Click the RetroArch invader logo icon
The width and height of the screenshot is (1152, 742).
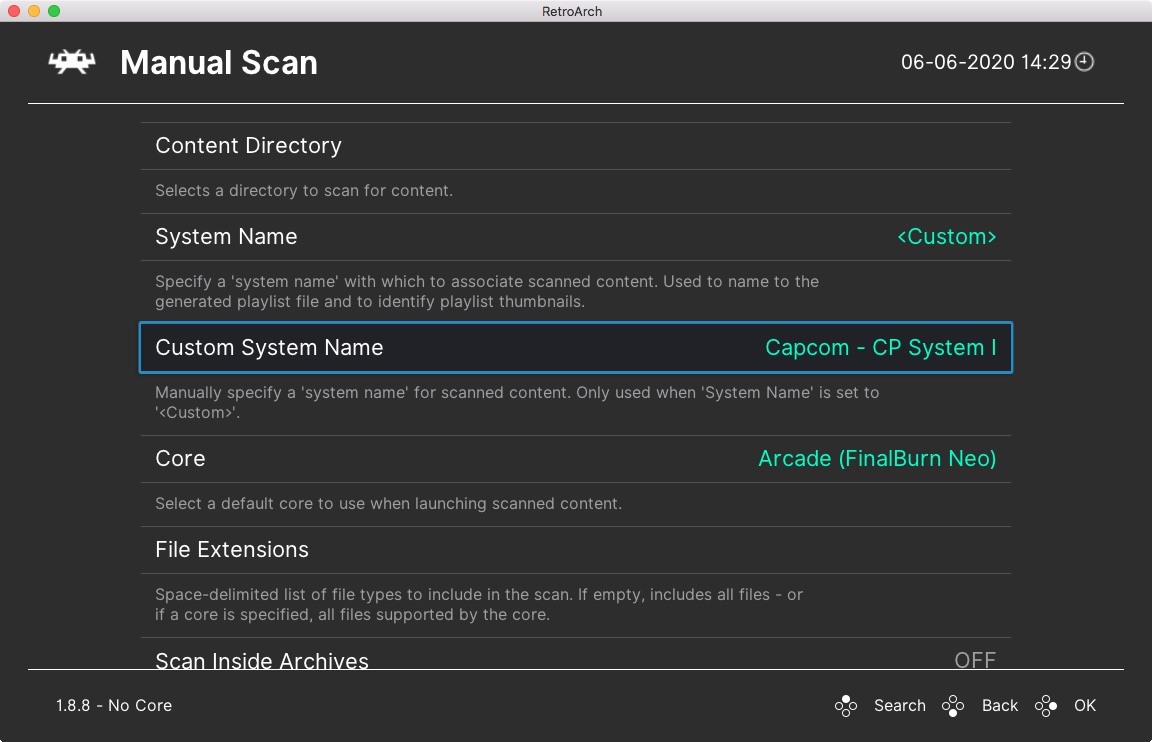(x=72, y=62)
